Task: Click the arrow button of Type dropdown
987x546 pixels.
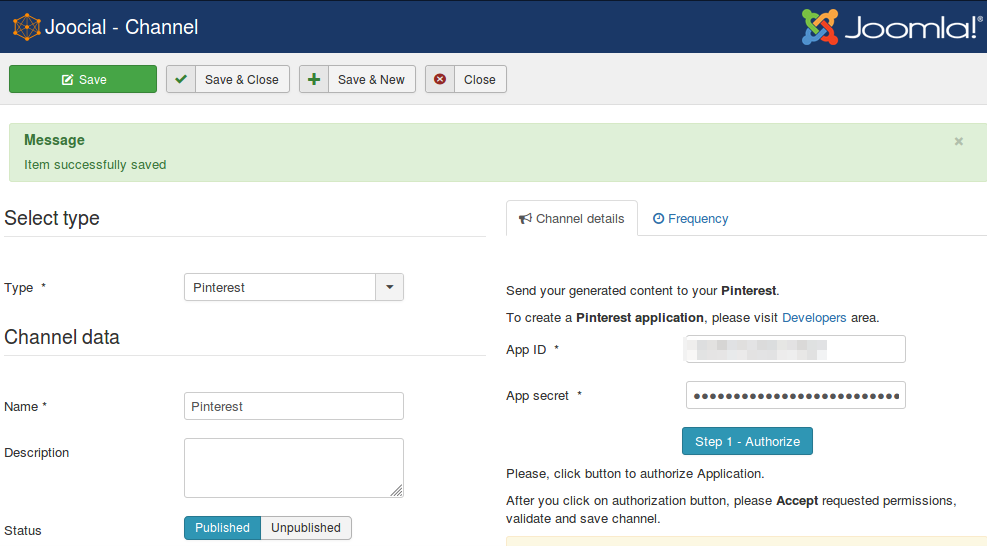Action: click(x=390, y=287)
